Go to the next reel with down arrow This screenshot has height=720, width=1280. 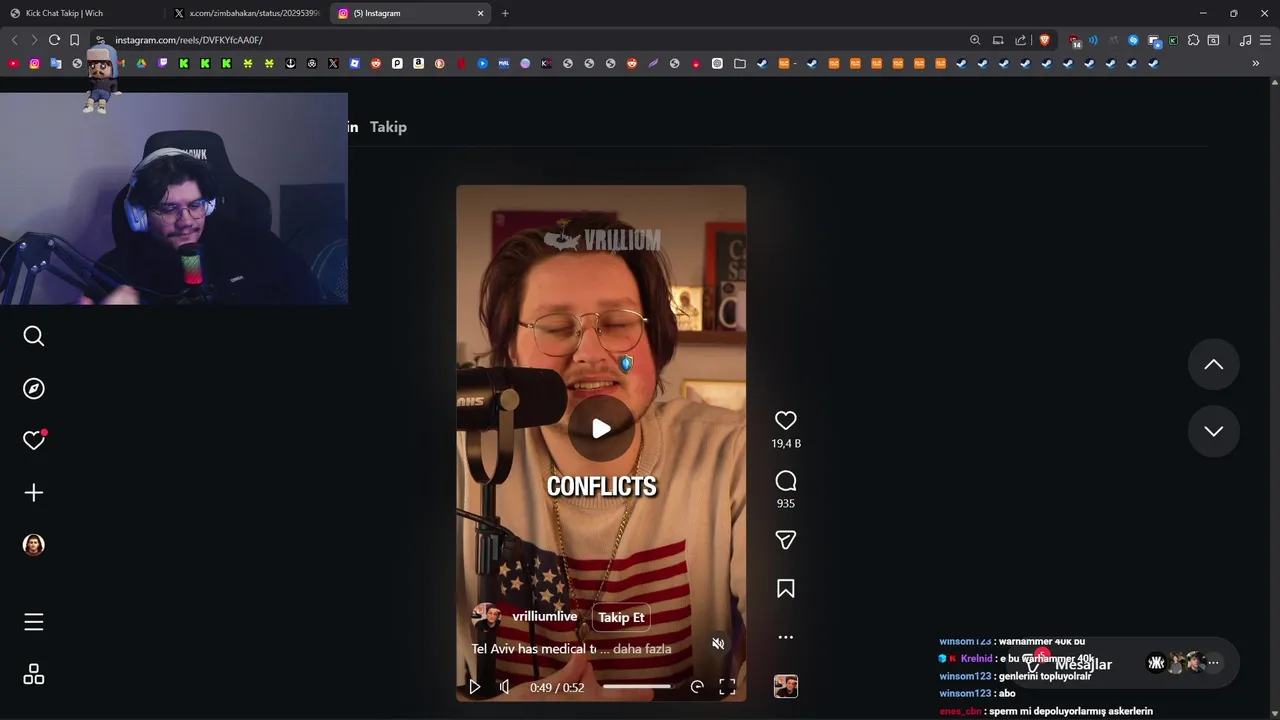[1213, 431]
